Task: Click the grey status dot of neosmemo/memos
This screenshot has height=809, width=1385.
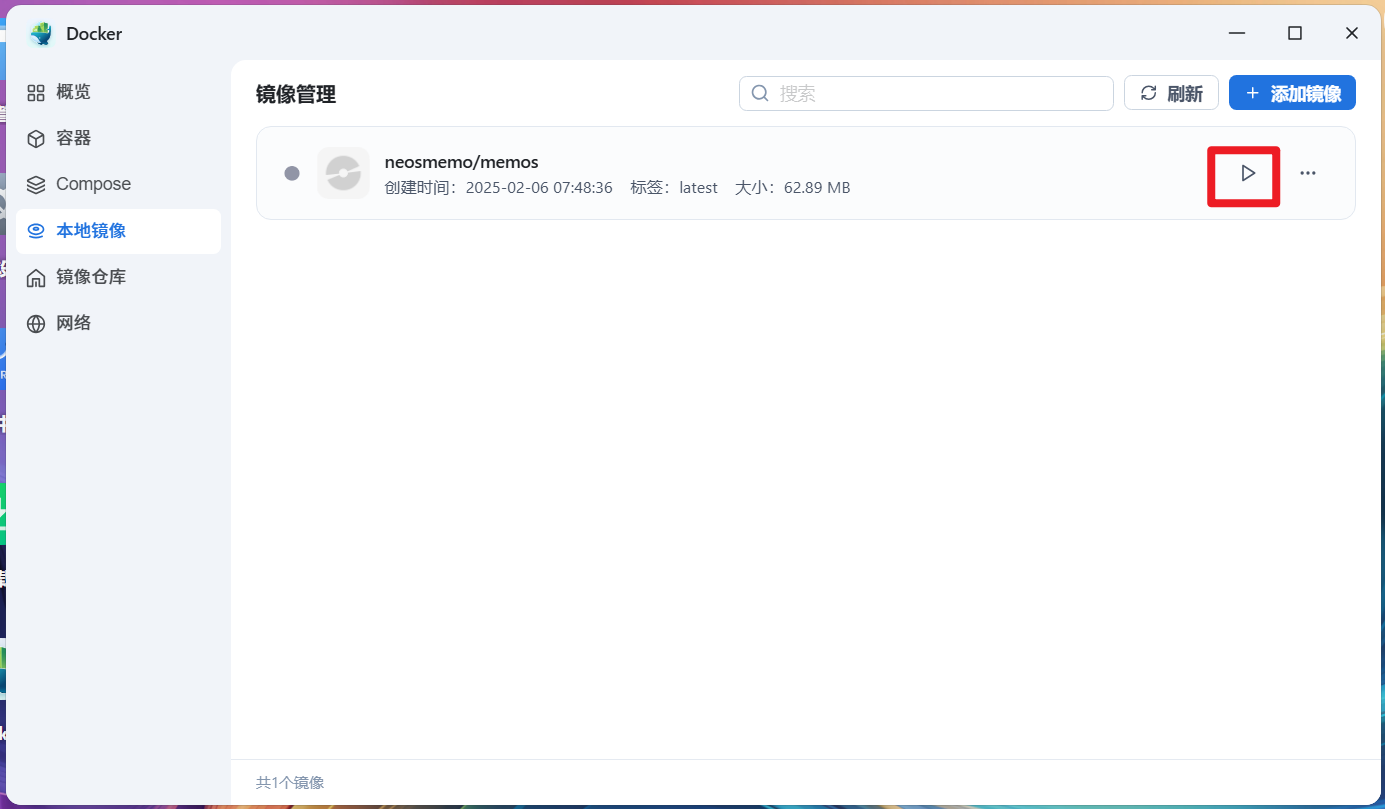Action: tap(292, 173)
